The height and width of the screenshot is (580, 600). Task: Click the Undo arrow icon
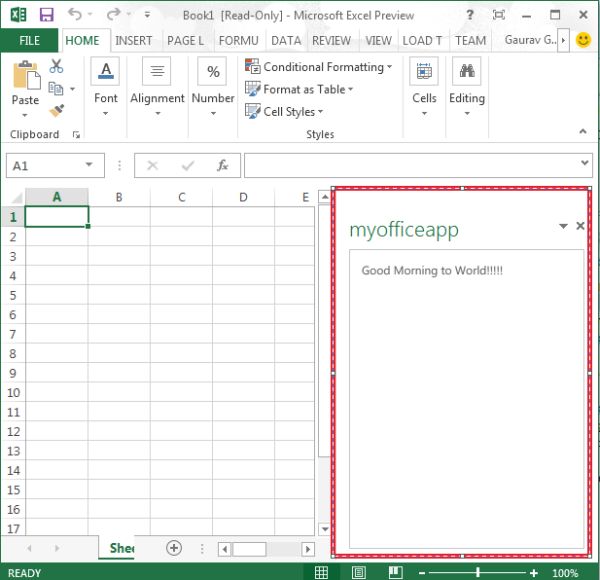pos(75,15)
